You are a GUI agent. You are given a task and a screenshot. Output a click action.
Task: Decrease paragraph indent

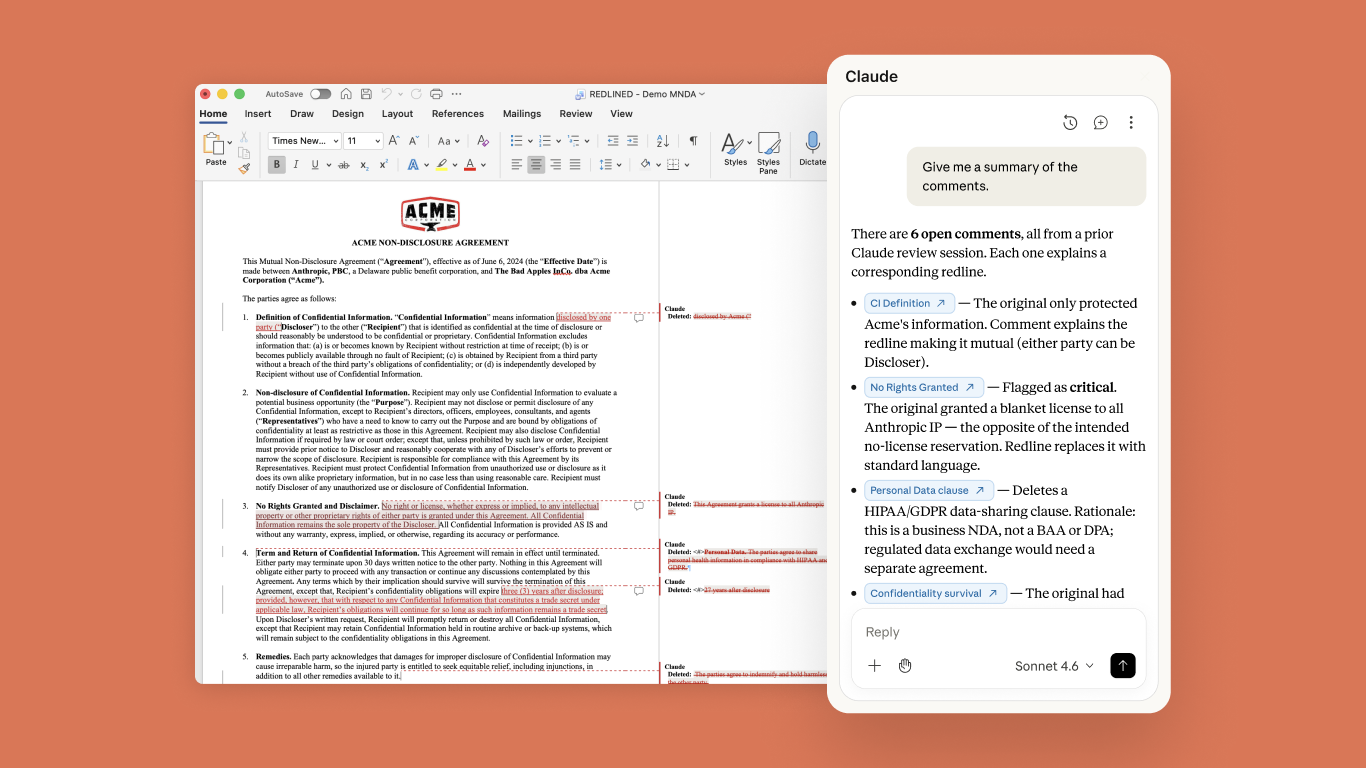click(613, 141)
